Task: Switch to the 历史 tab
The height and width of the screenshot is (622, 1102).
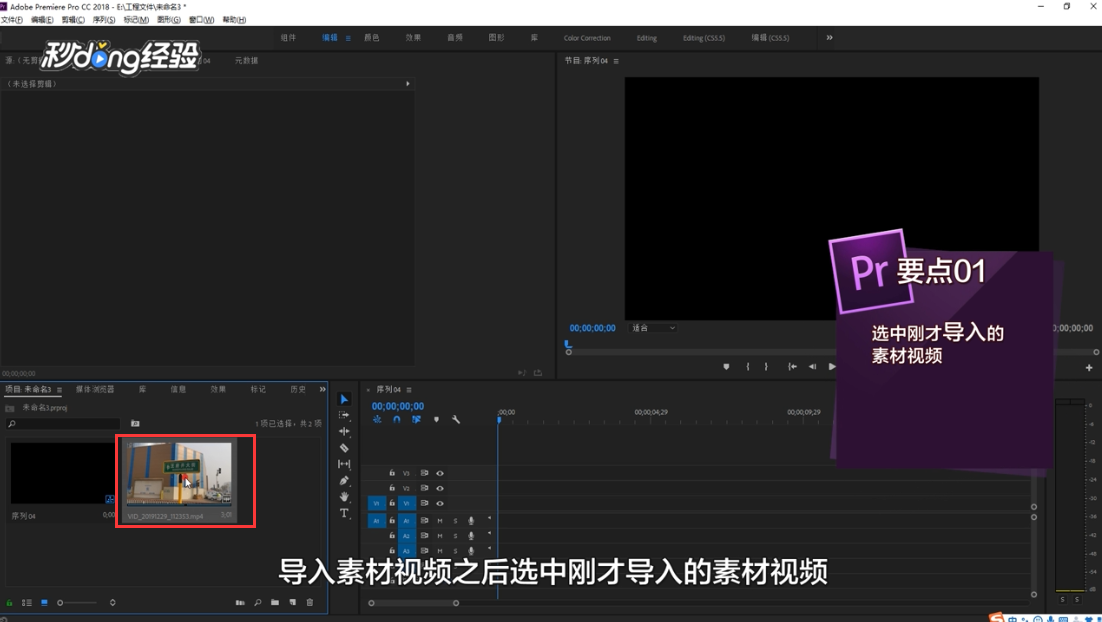Action: pyautogui.click(x=298, y=389)
